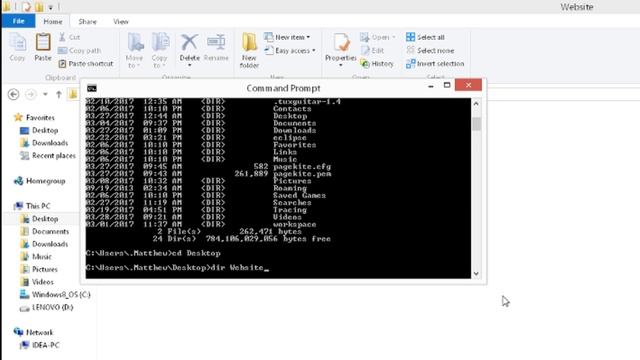This screenshot has height=360, width=640.
Task: Click Select none
Action: (x=430, y=51)
